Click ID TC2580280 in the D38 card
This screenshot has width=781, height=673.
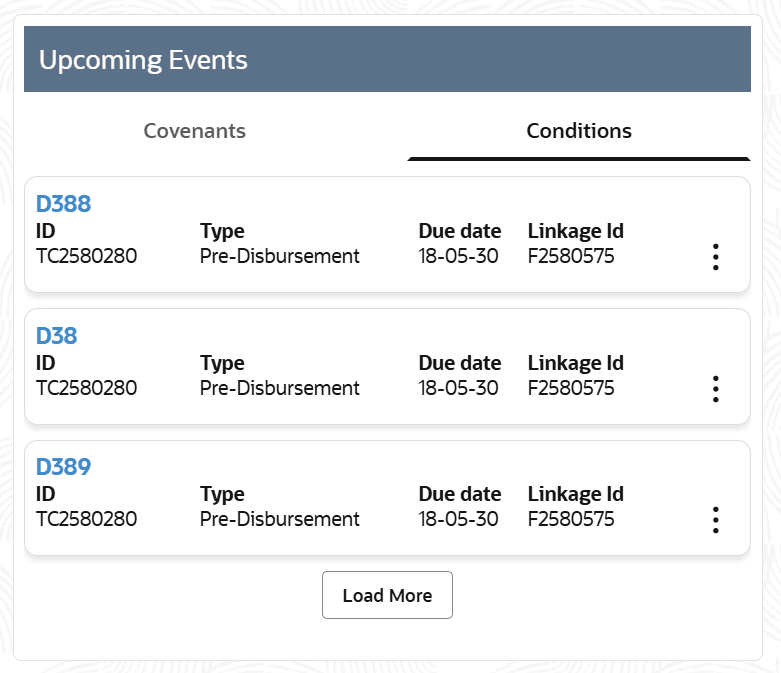[86, 388]
